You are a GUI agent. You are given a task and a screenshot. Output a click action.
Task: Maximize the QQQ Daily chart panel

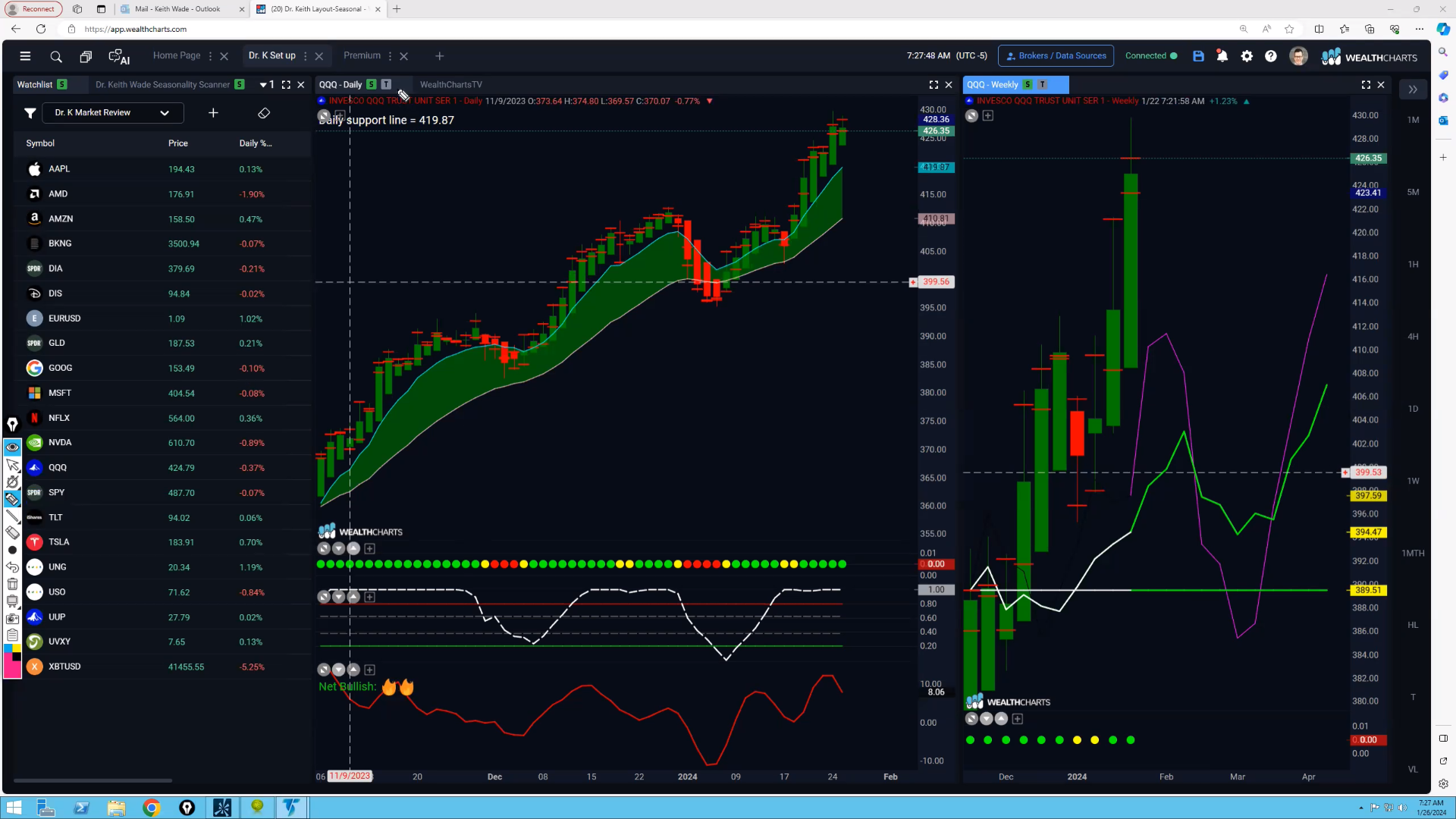934,85
